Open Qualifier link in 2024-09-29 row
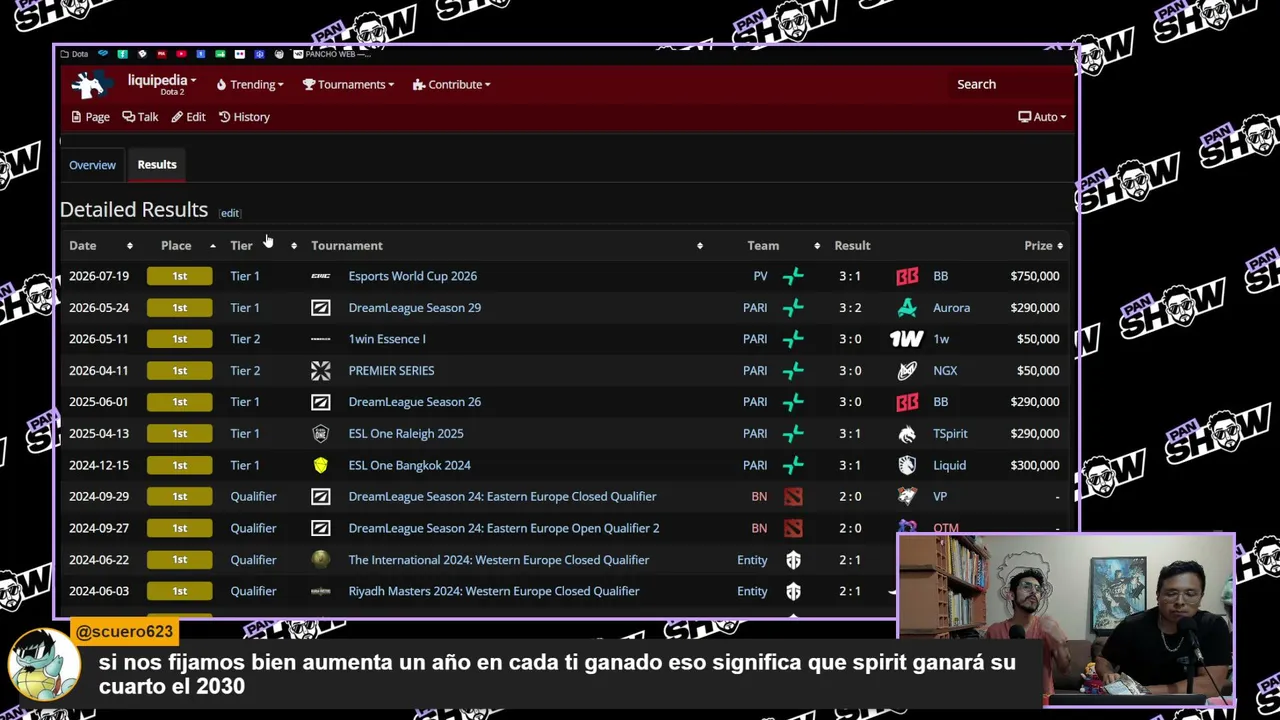The image size is (1280, 720). tap(253, 497)
